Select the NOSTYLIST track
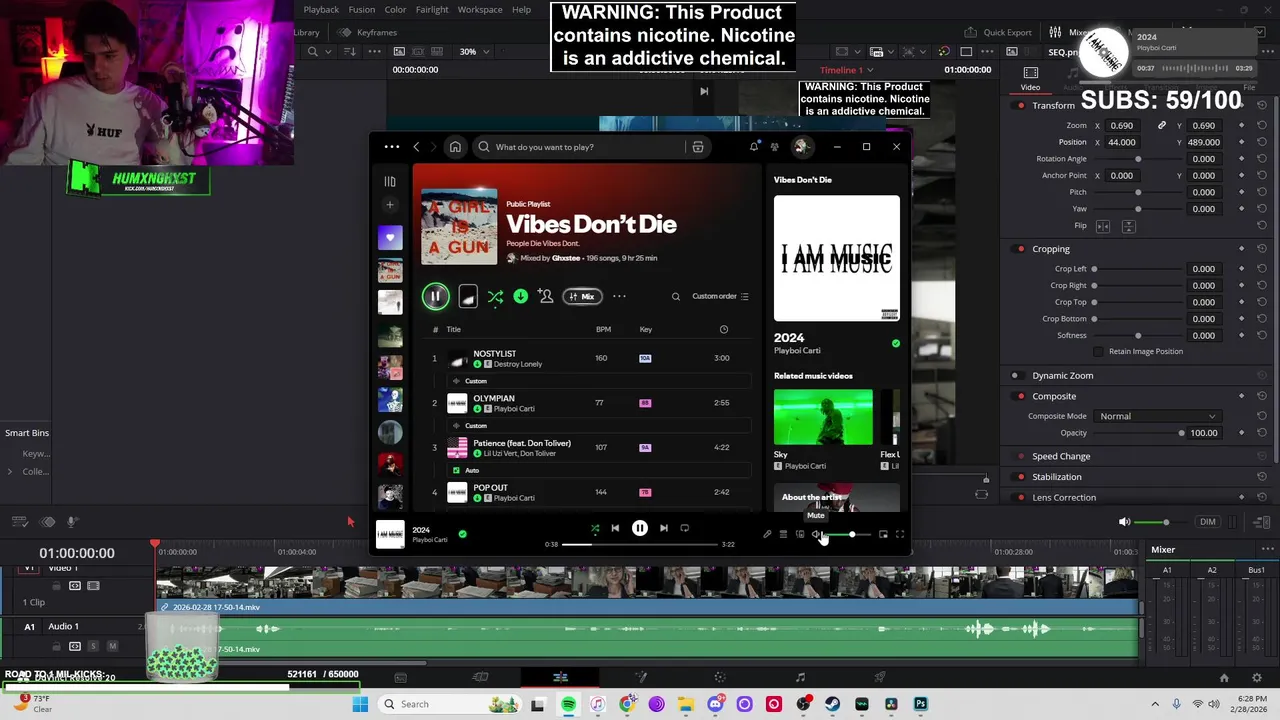The width and height of the screenshot is (1280, 720). point(590,358)
